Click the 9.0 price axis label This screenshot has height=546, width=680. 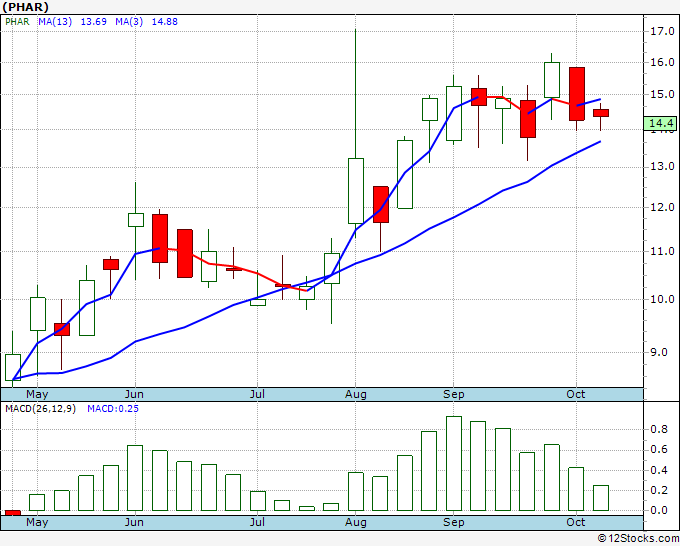[659, 352]
